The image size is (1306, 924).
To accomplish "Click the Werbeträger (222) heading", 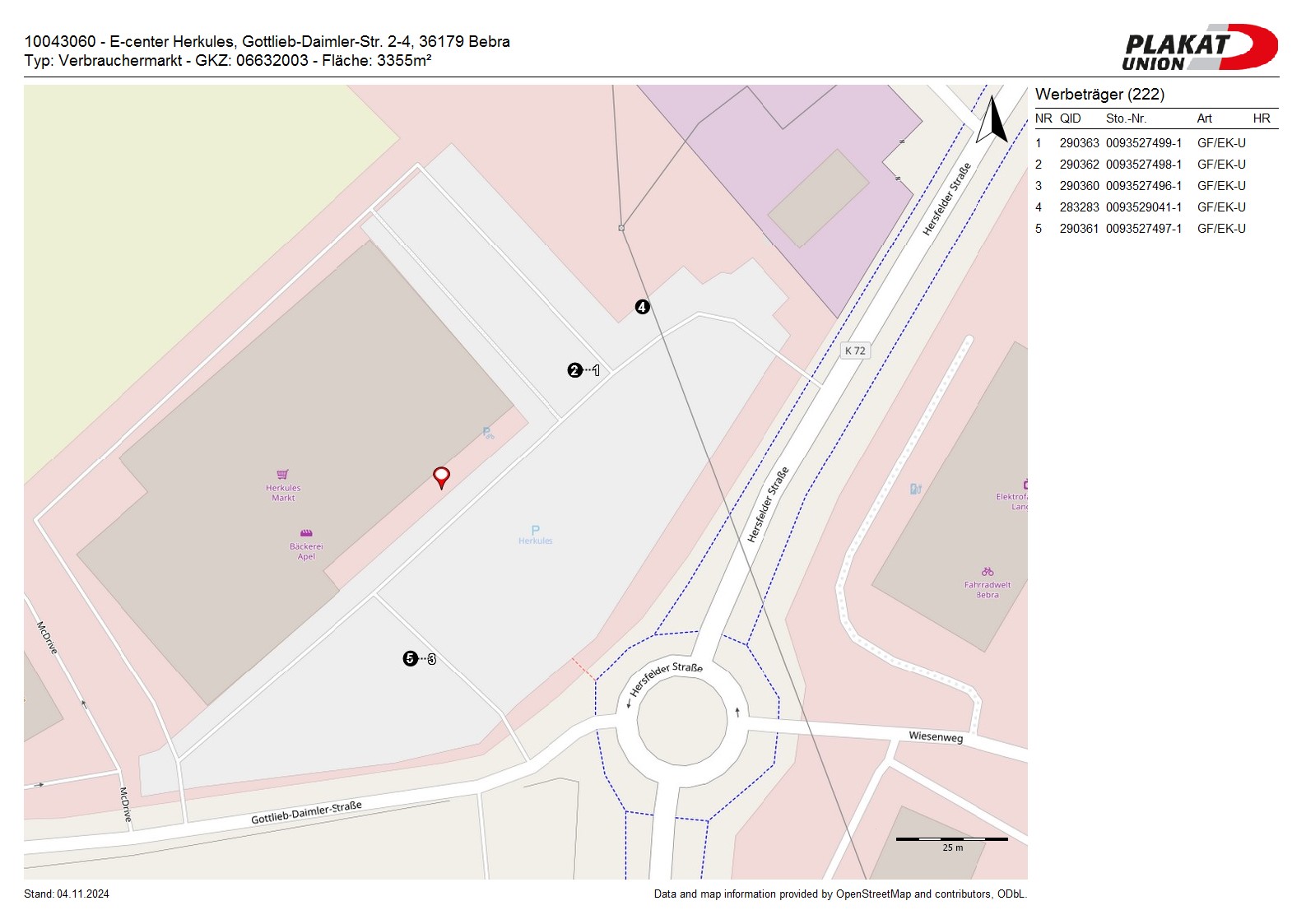I will pyautogui.click(x=1099, y=95).
